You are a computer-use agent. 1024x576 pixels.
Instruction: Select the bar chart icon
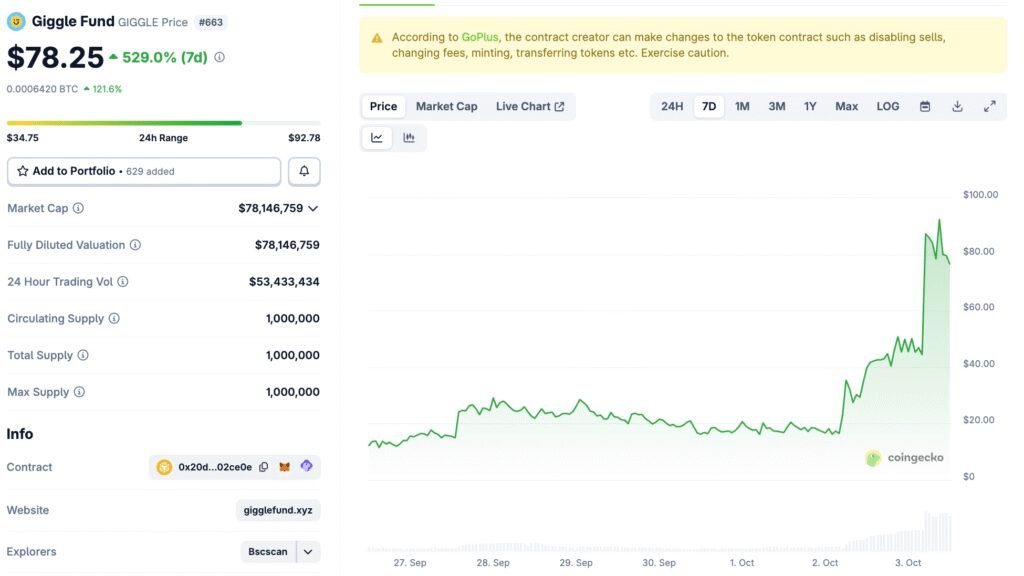pyautogui.click(x=408, y=137)
